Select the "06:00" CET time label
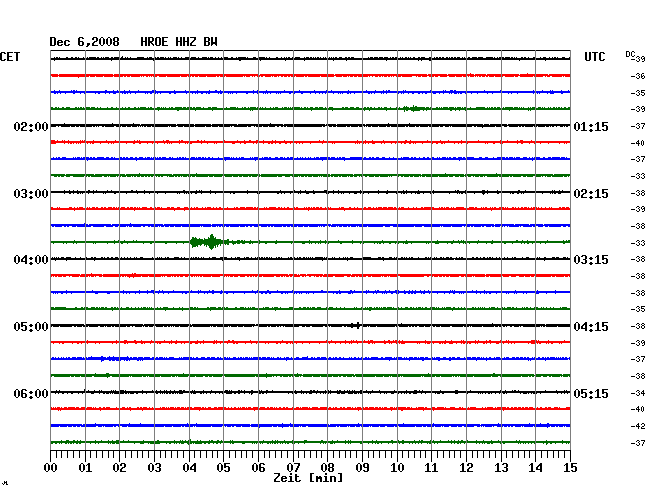This screenshot has height=494, width=650. coord(31,393)
